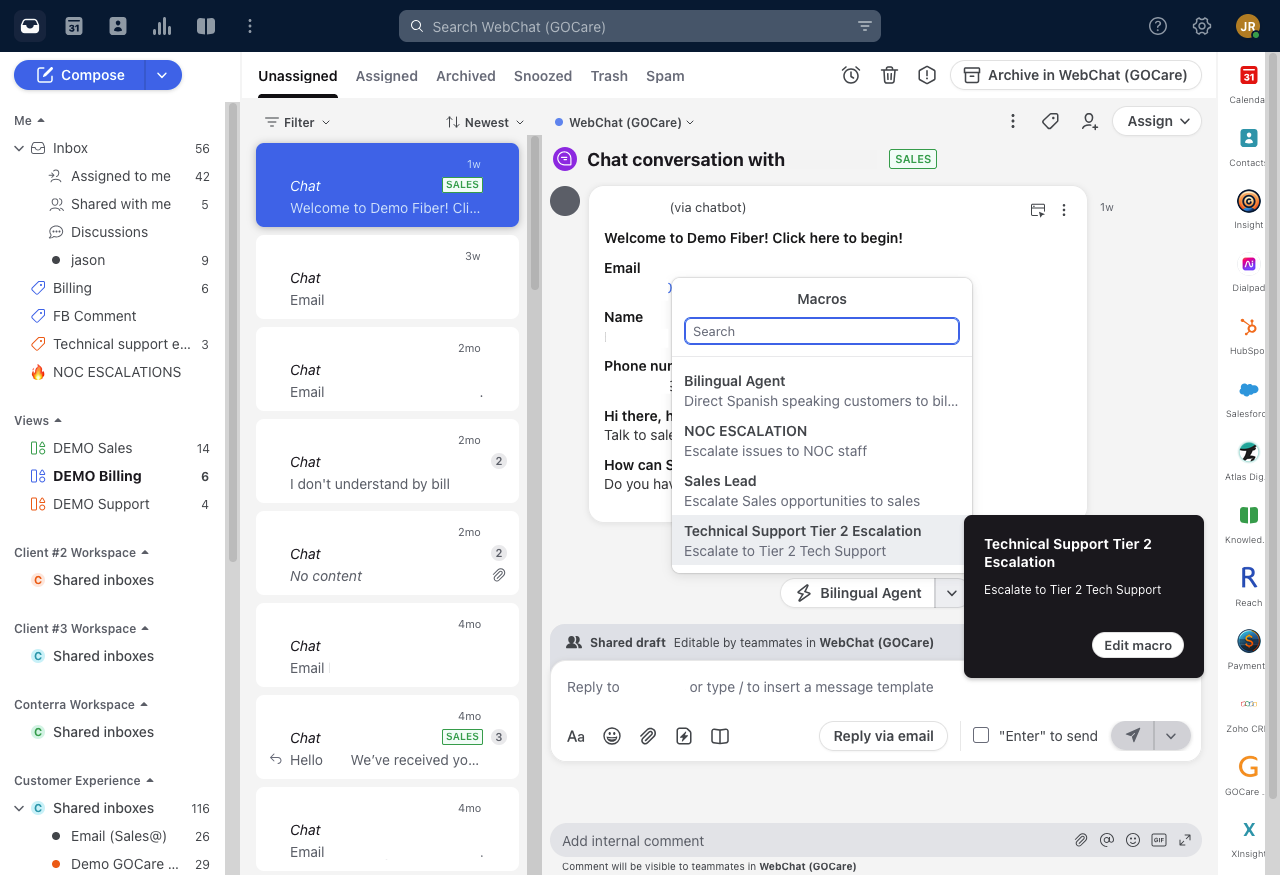Select the Bilingual Agent macro in list
1280x875 pixels.
[822, 391]
